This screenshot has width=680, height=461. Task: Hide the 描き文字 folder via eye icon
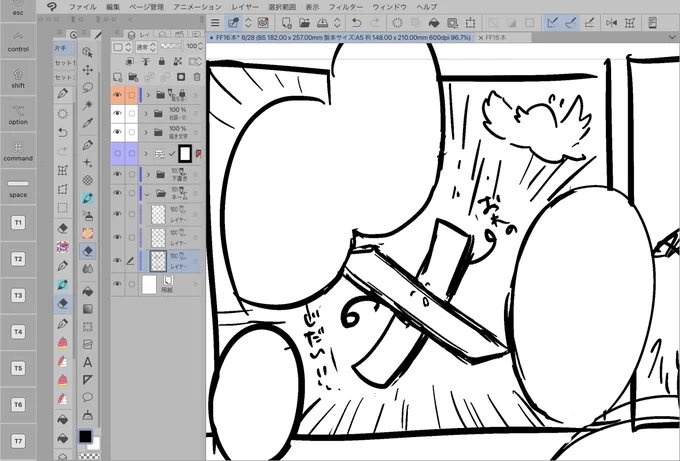[117, 132]
